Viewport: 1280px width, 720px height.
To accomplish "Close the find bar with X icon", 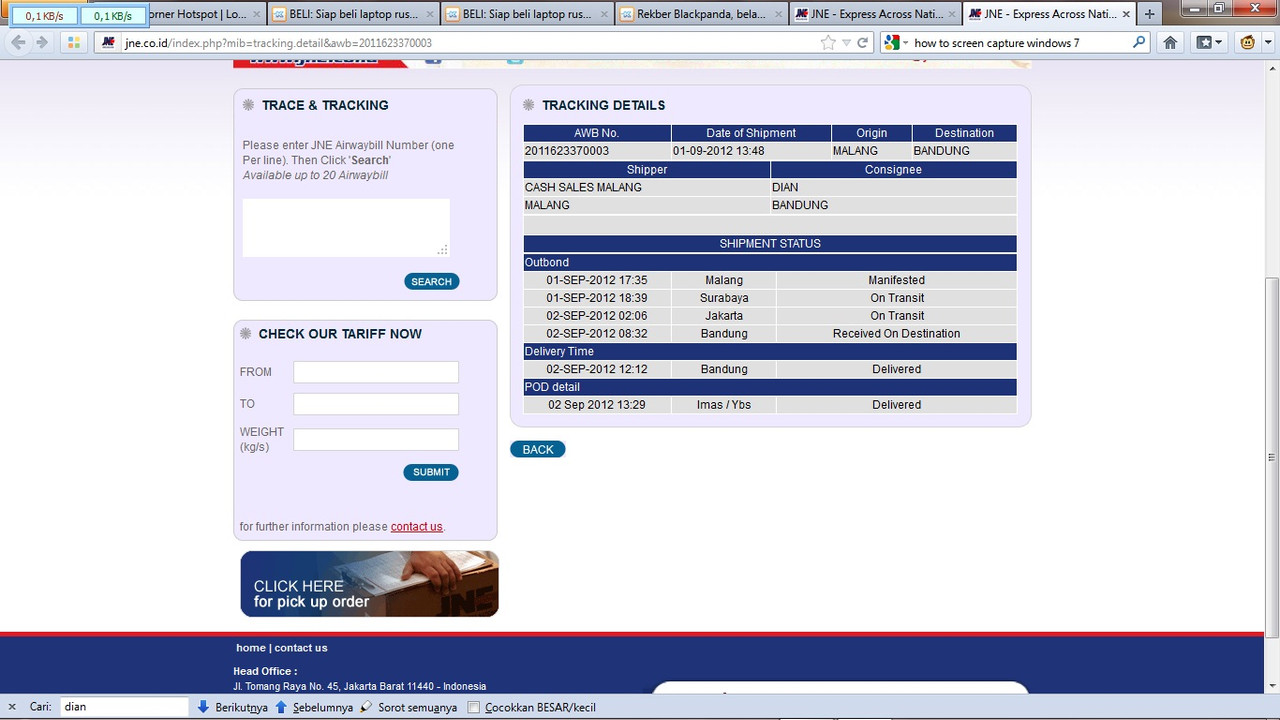I will (12, 707).
